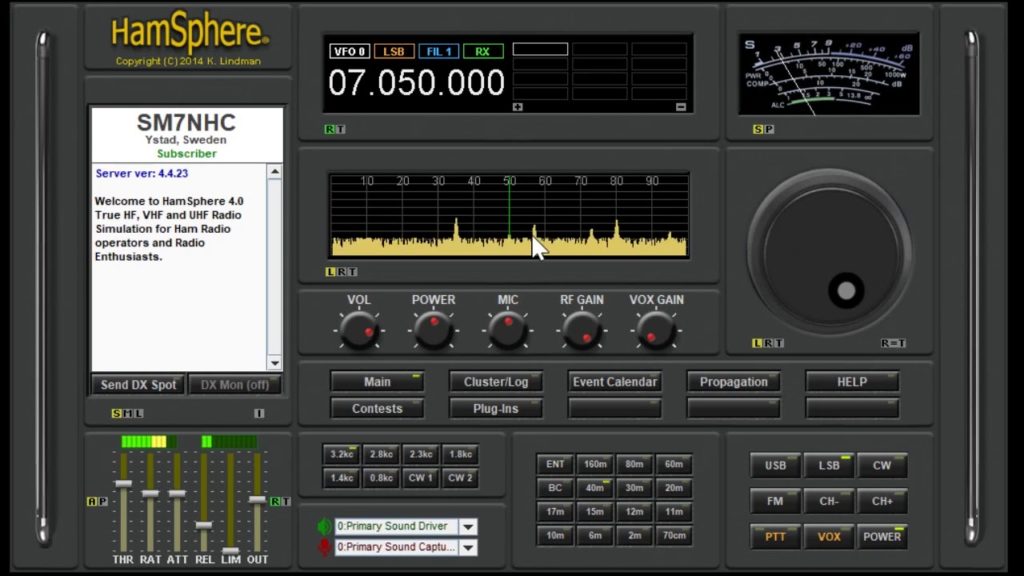The width and height of the screenshot is (1024, 576).
Task: Click the THR slider handle
Action: [123, 483]
